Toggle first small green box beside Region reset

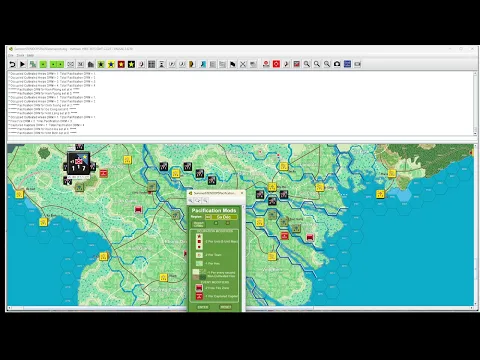click(216, 223)
